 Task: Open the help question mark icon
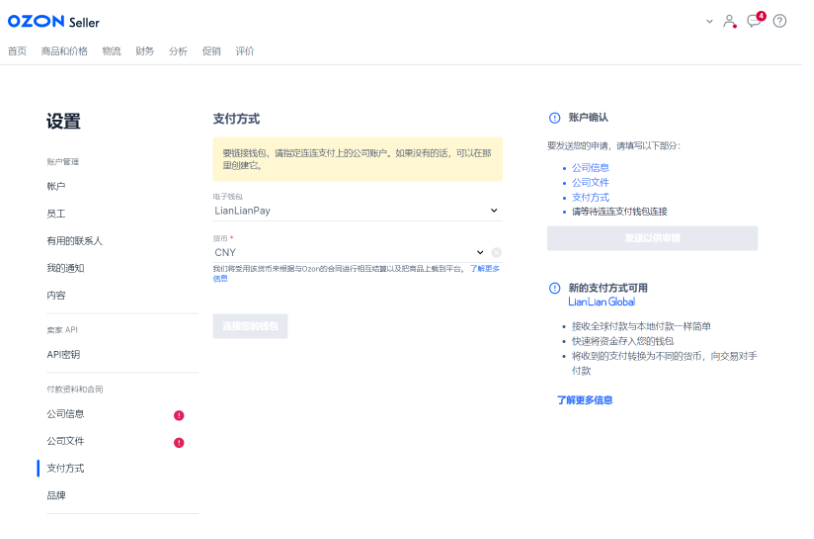[779, 21]
